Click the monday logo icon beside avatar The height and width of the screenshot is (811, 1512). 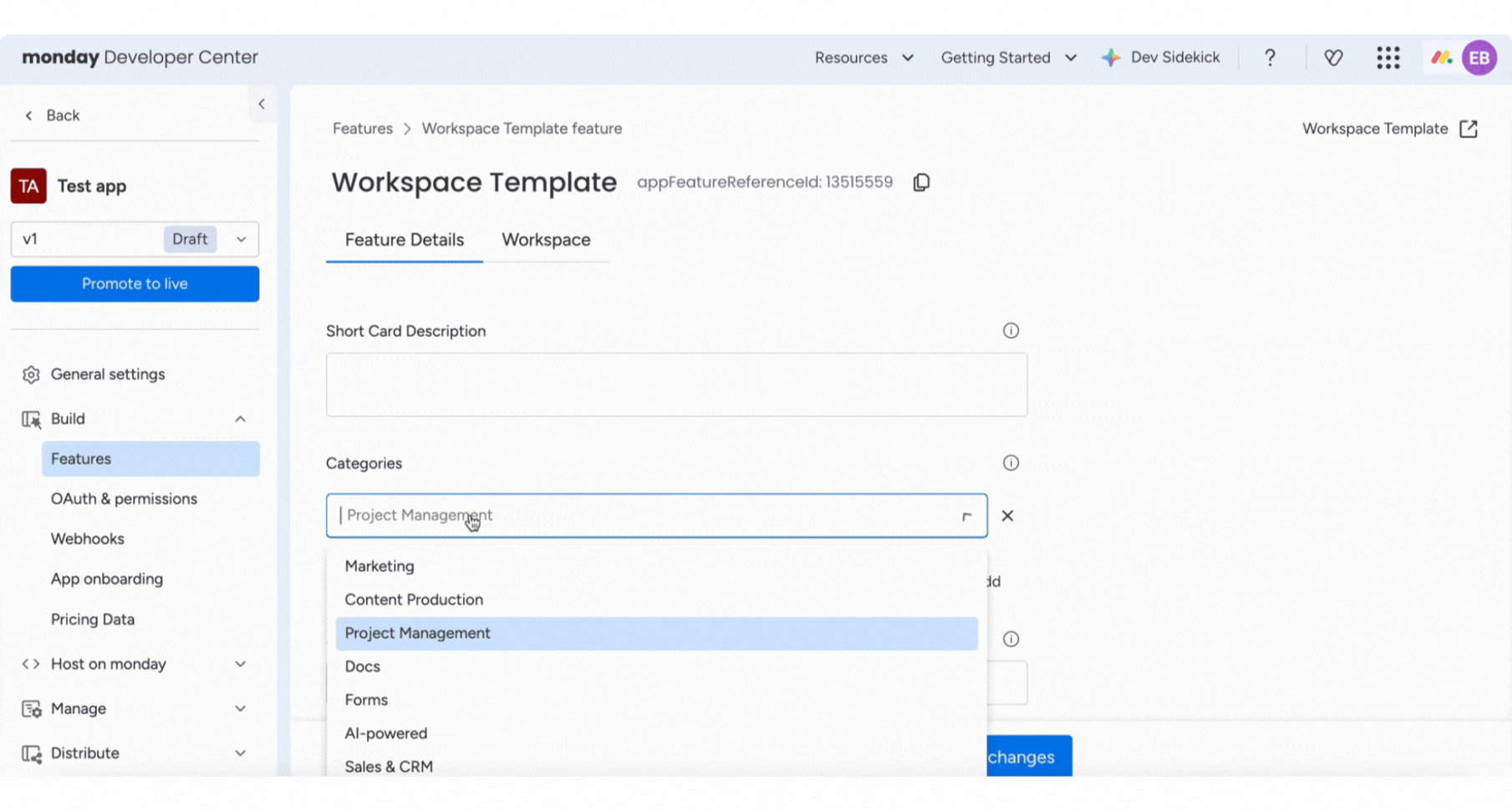1442,58
